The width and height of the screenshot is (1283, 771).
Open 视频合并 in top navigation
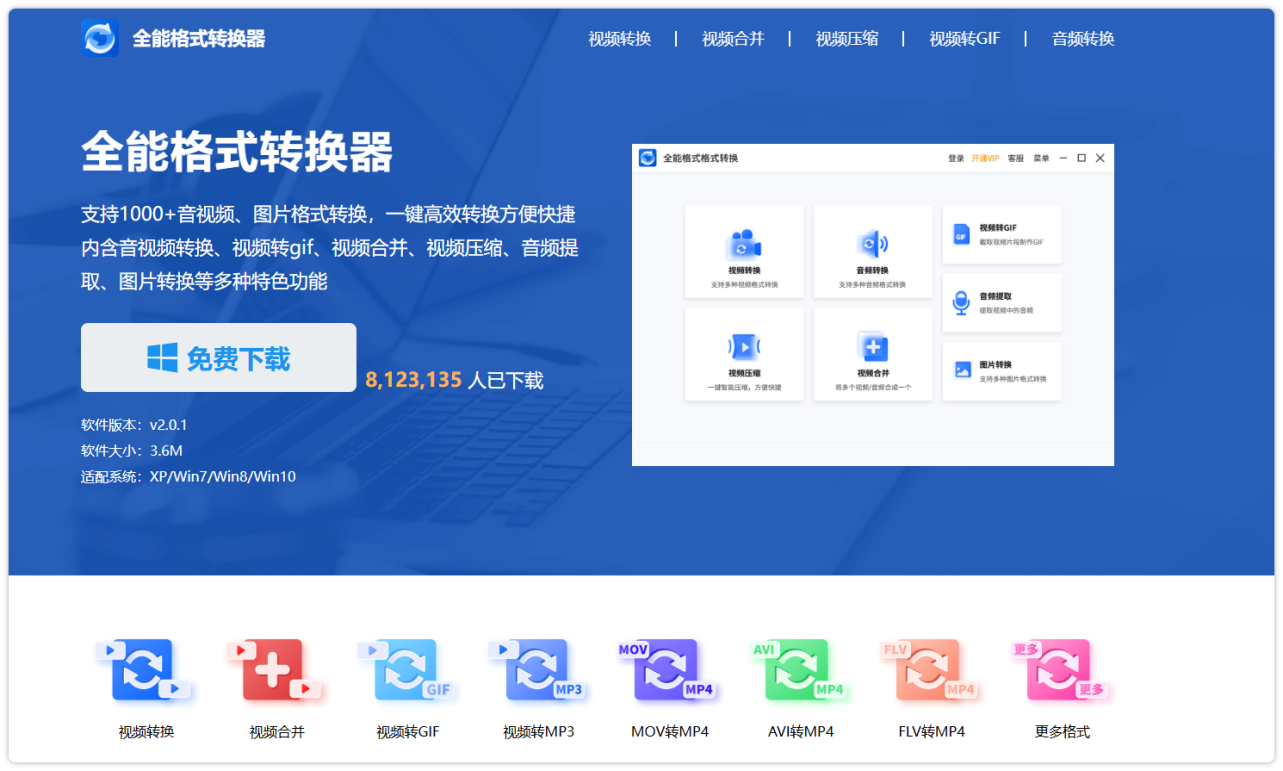coord(732,39)
